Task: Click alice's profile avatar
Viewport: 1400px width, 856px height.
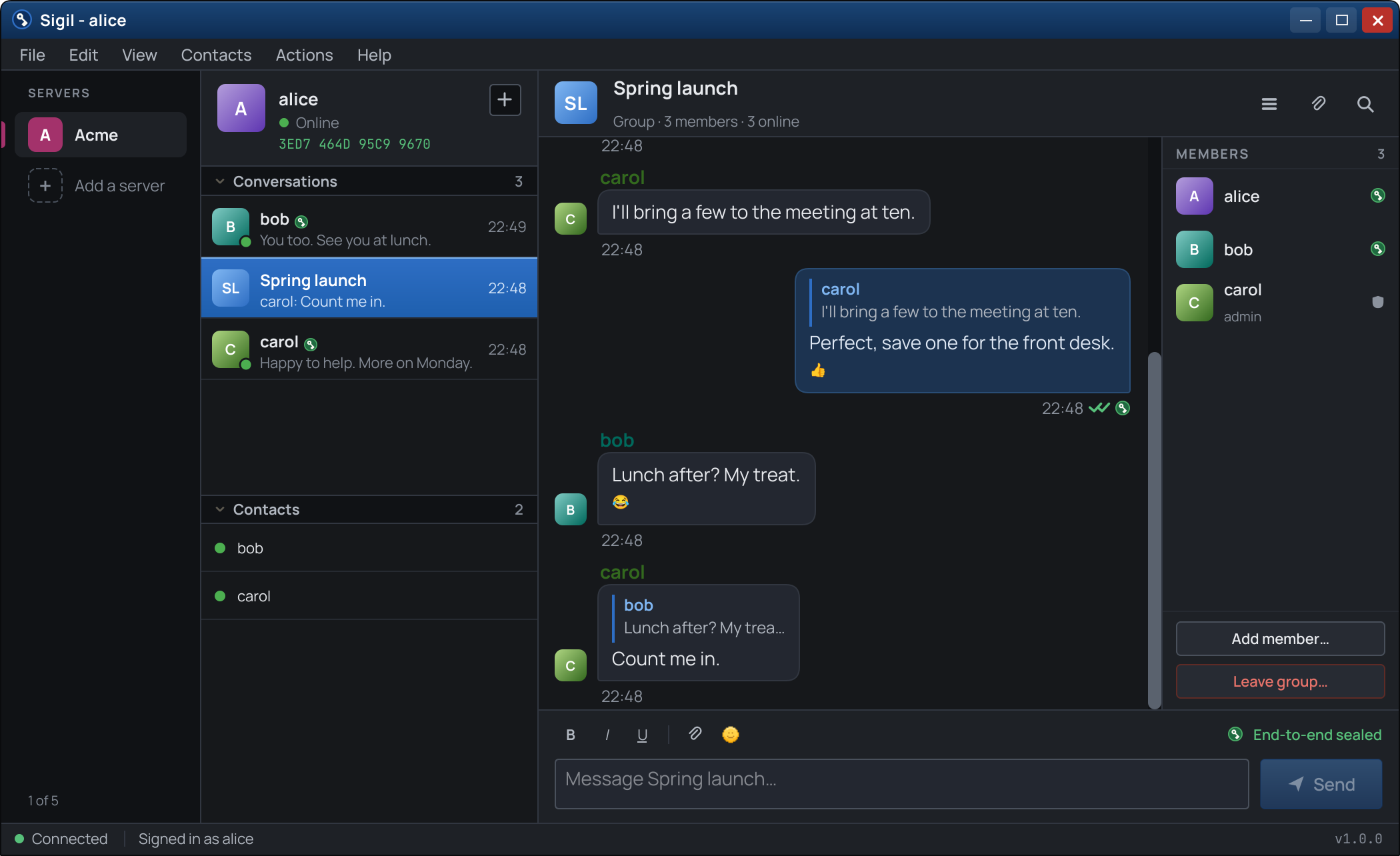Action: coord(241,108)
